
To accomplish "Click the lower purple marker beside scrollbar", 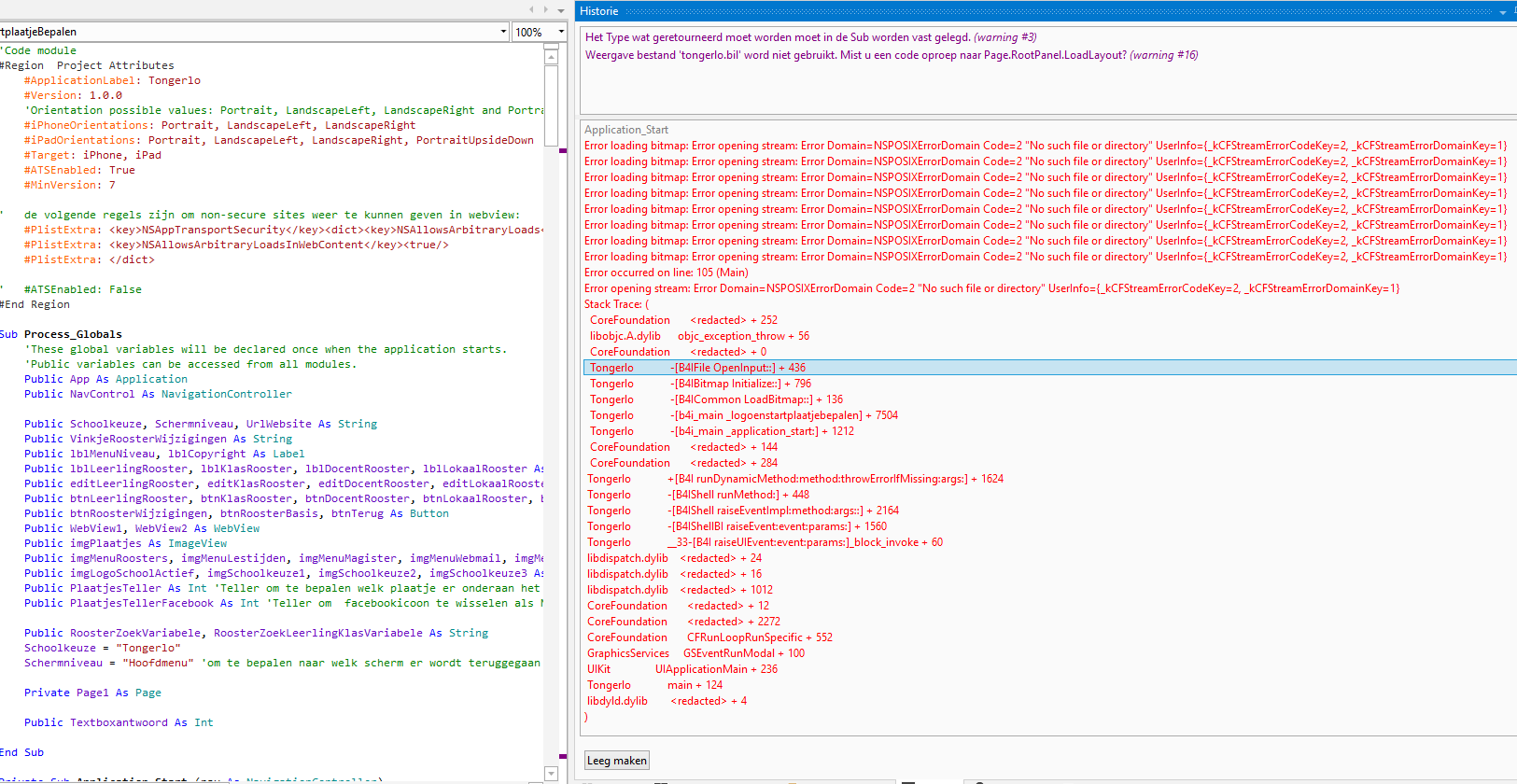I will coord(563,756).
